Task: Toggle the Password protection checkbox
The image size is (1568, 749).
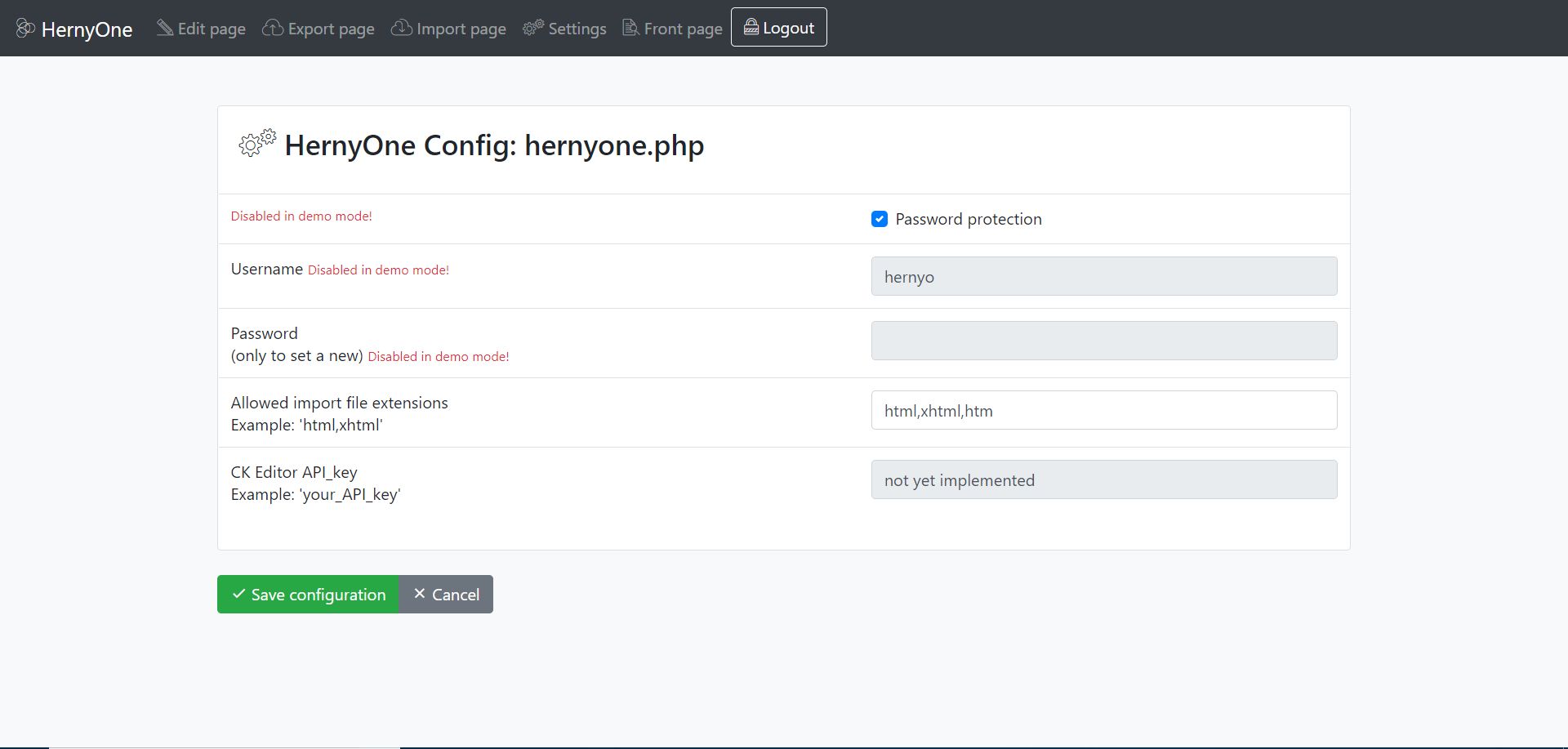Action: 880,219
